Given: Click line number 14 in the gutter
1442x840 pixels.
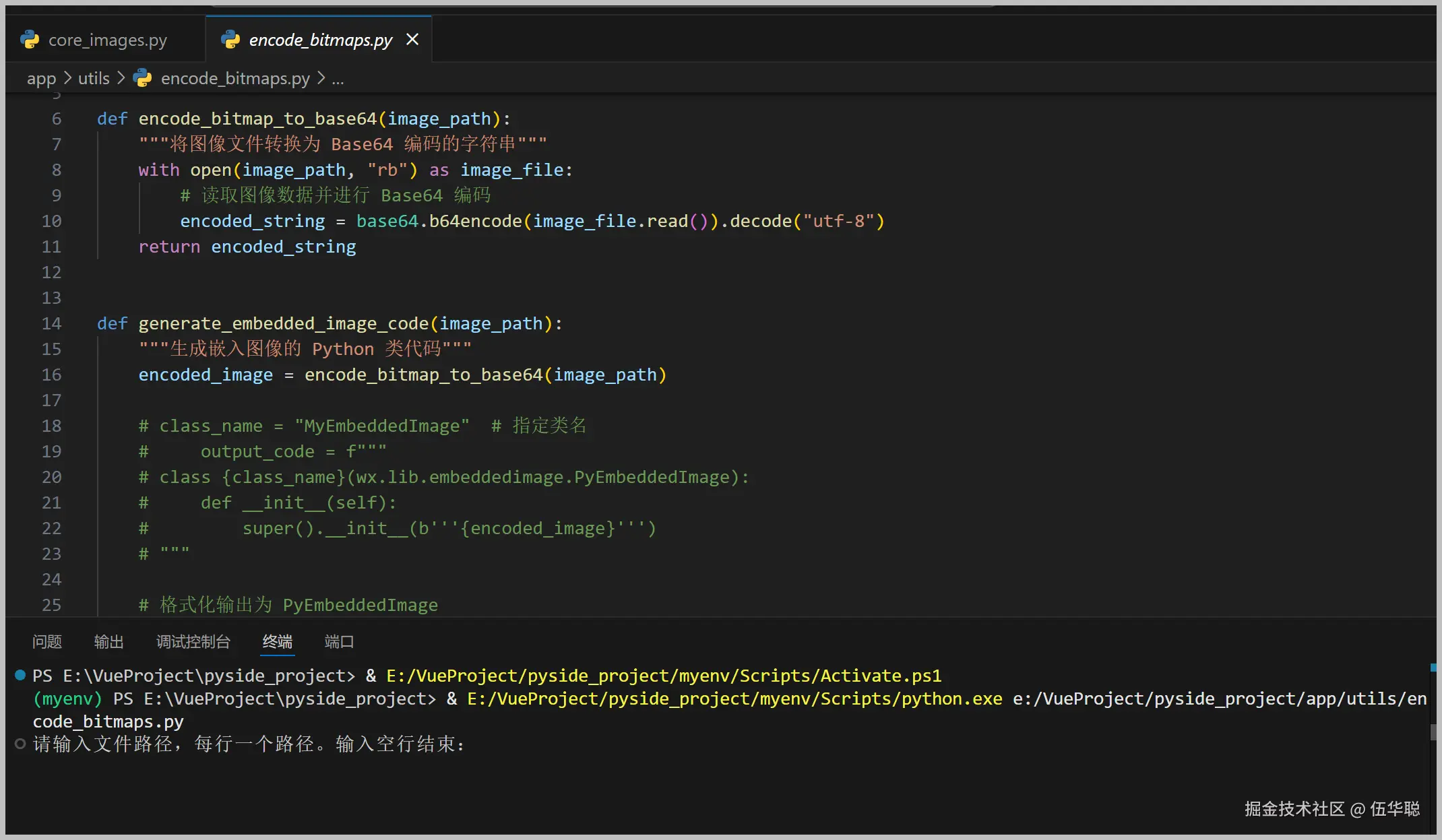Looking at the screenshot, I should point(52,323).
